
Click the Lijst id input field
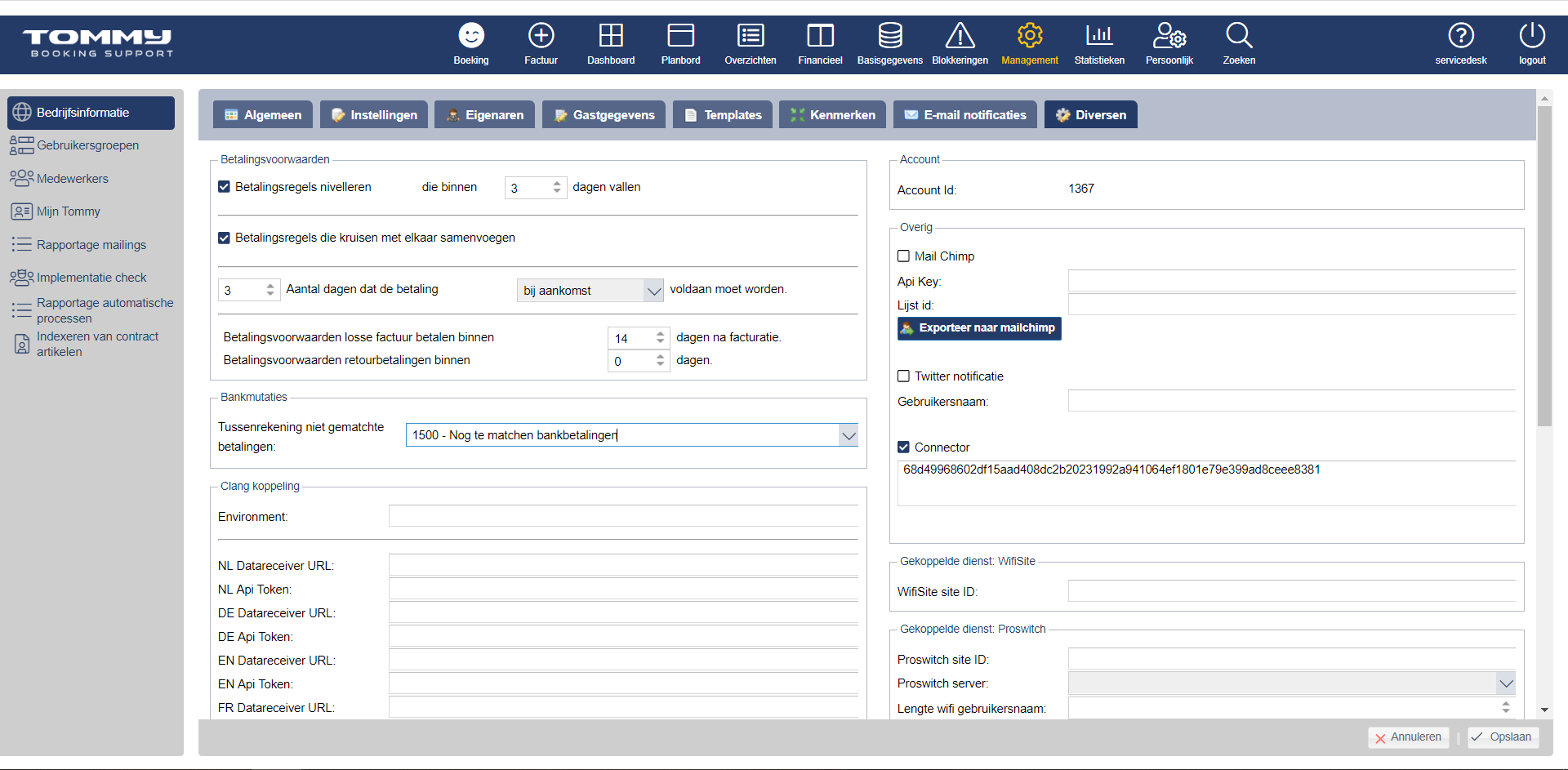pyautogui.click(x=1292, y=305)
